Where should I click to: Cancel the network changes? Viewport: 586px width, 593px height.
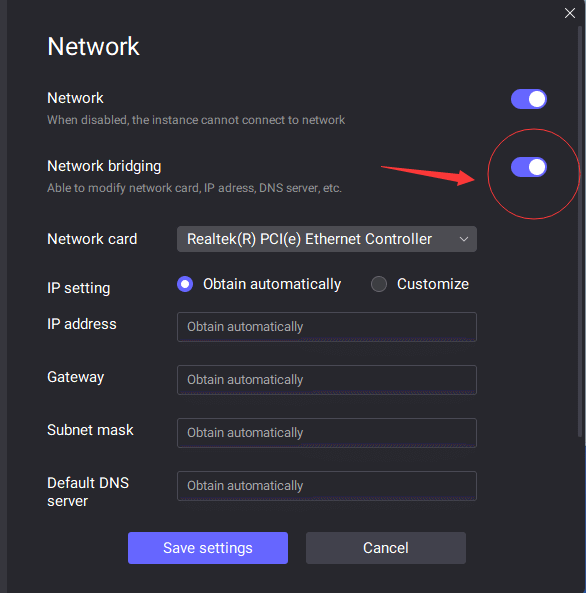pyautogui.click(x=386, y=548)
